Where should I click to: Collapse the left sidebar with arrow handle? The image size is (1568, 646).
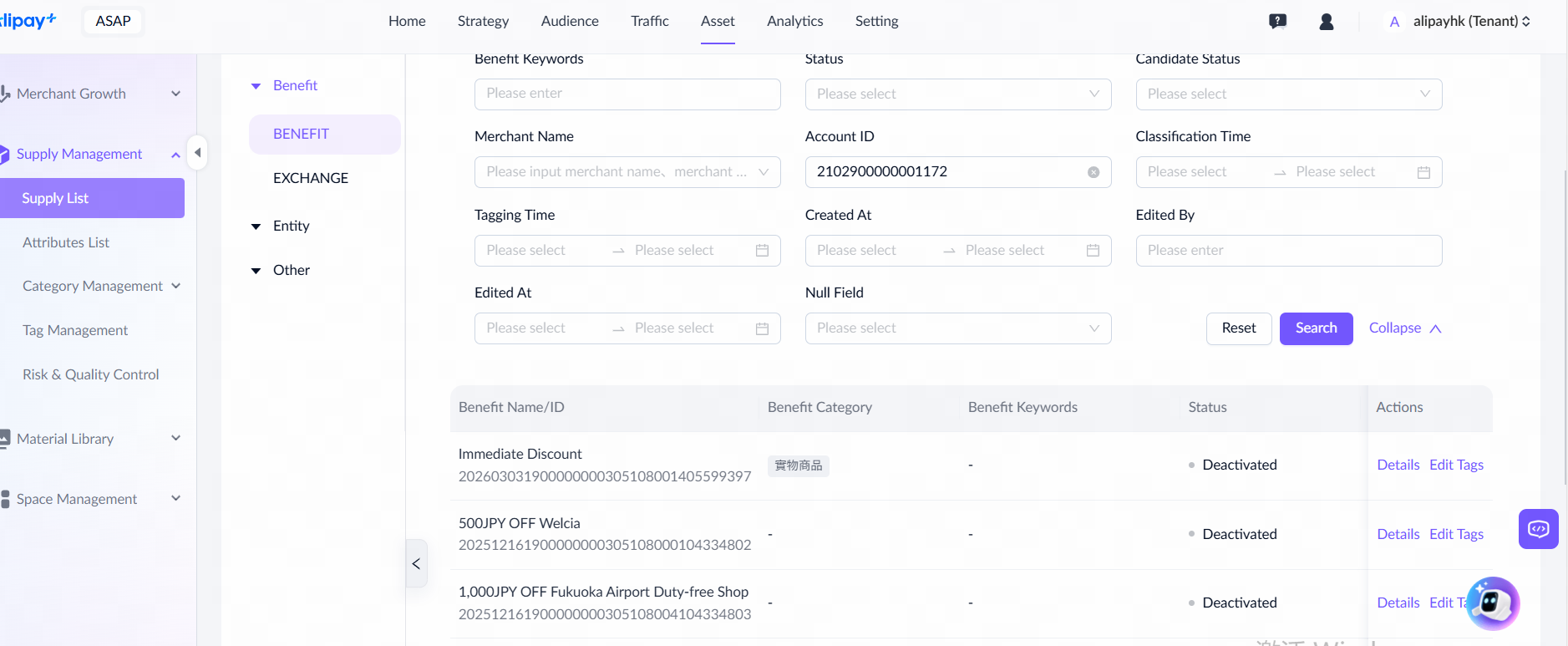[x=197, y=153]
